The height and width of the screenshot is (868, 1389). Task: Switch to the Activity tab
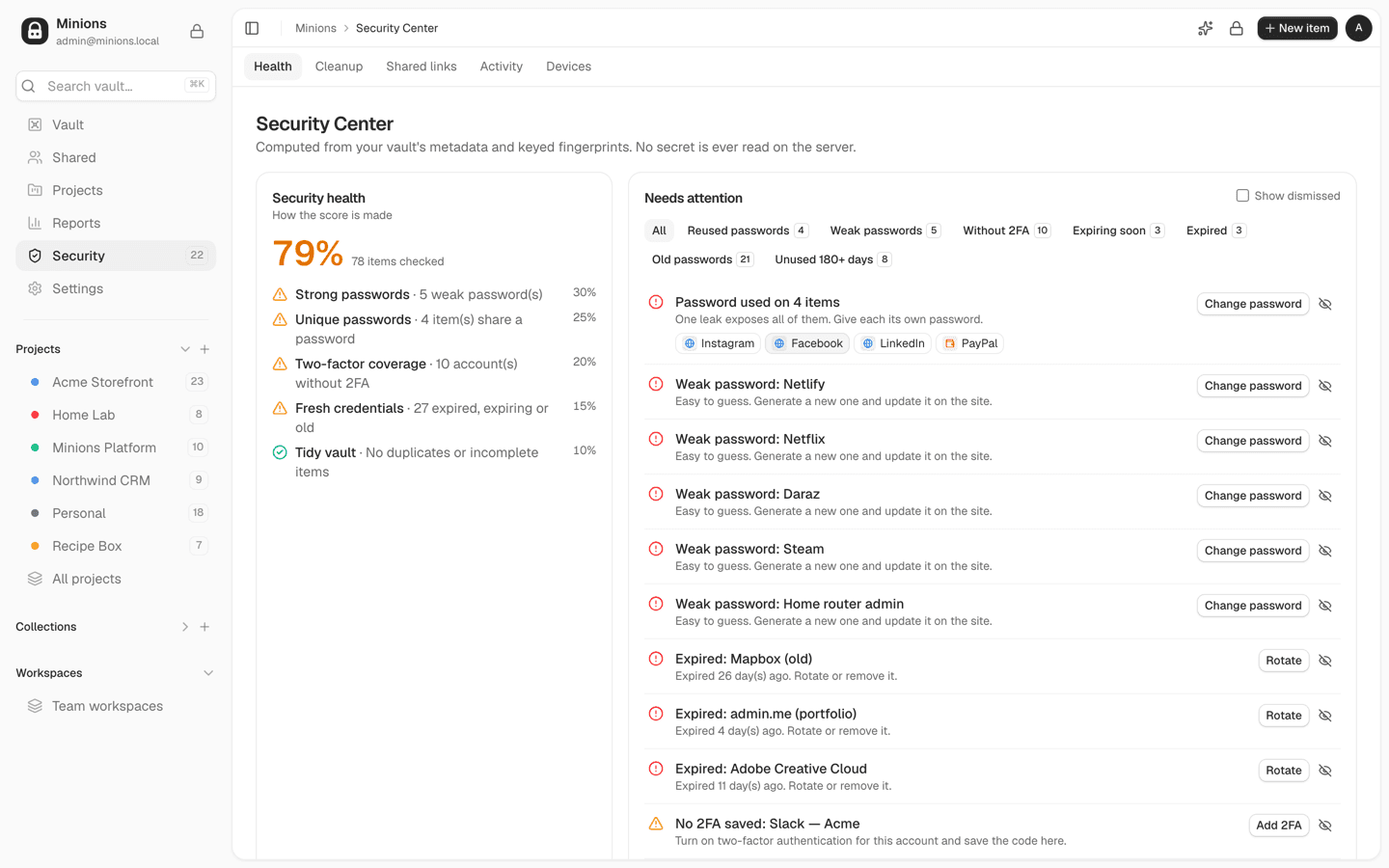pos(502,67)
